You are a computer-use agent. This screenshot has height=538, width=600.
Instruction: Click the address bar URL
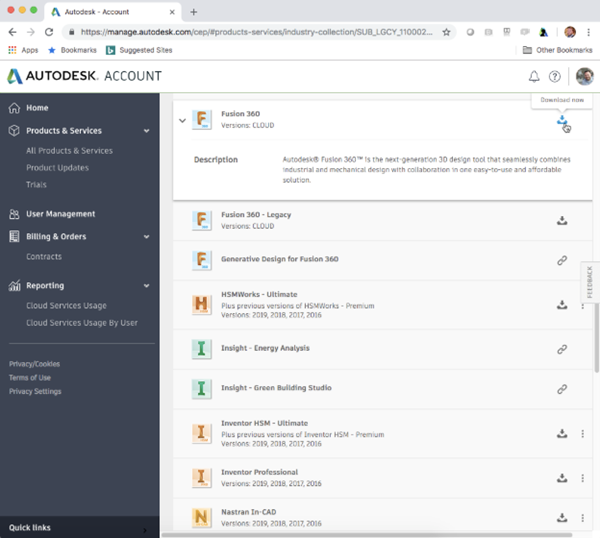click(256, 32)
